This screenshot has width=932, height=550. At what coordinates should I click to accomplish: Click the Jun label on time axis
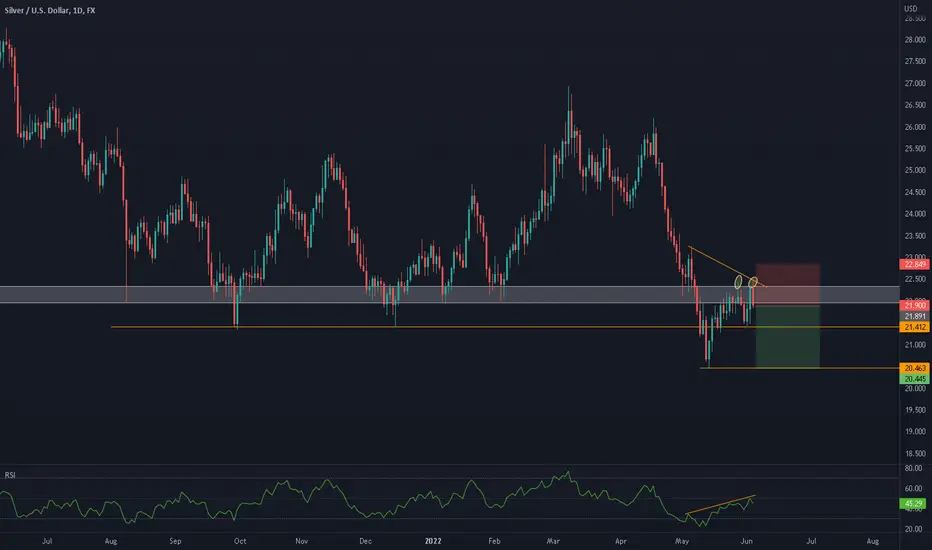[x=747, y=541]
